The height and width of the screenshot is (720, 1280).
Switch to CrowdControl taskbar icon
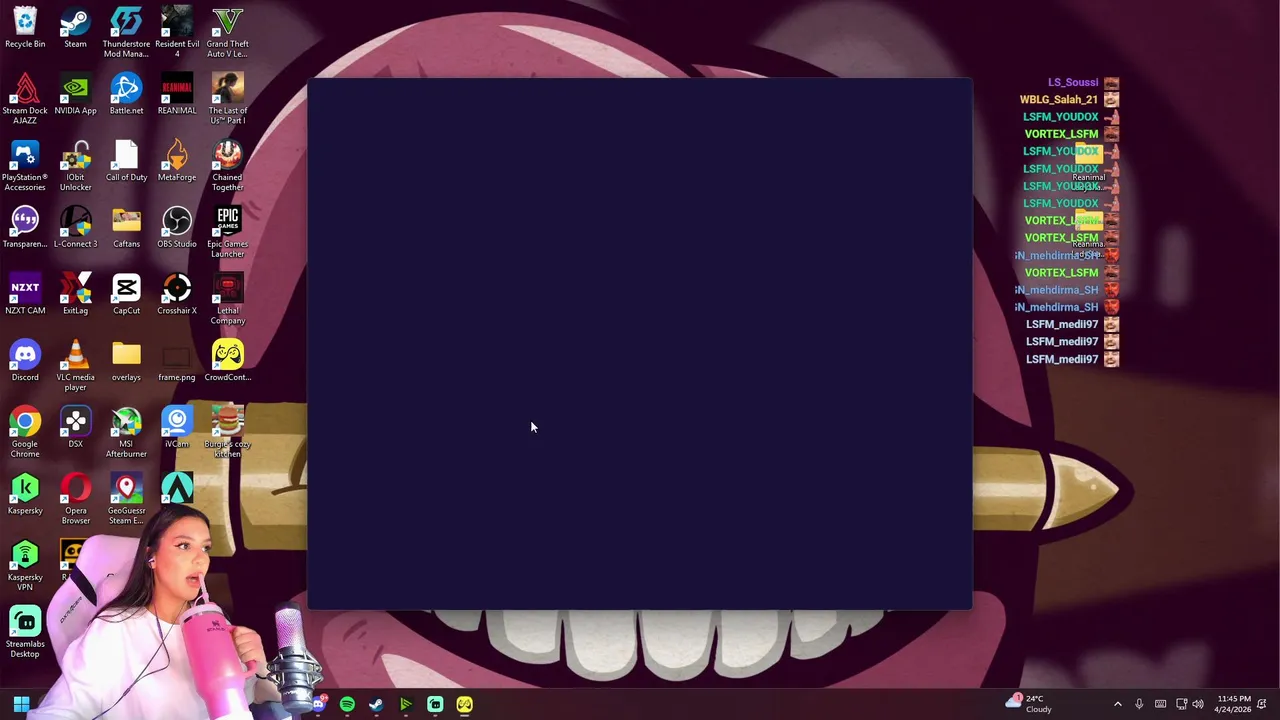click(x=464, y=705)
